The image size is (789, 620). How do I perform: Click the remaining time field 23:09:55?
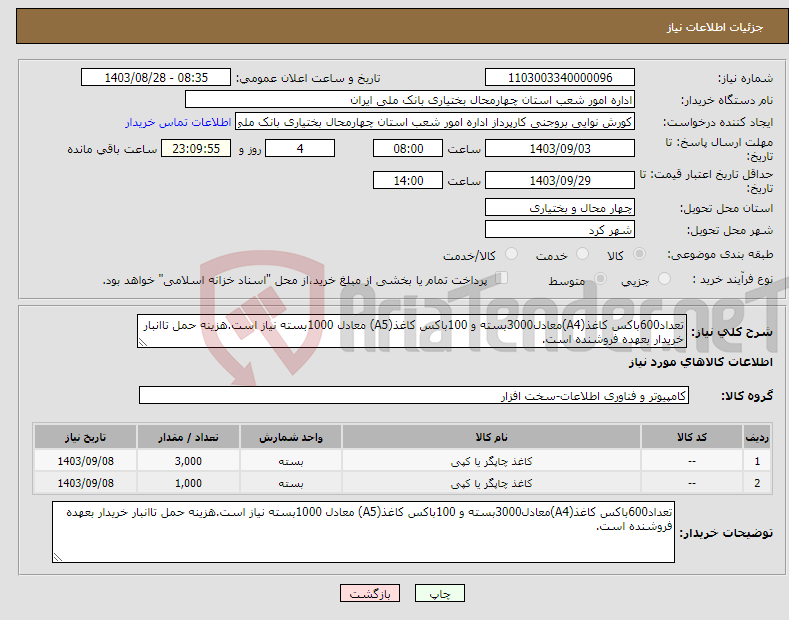point(196,148)
